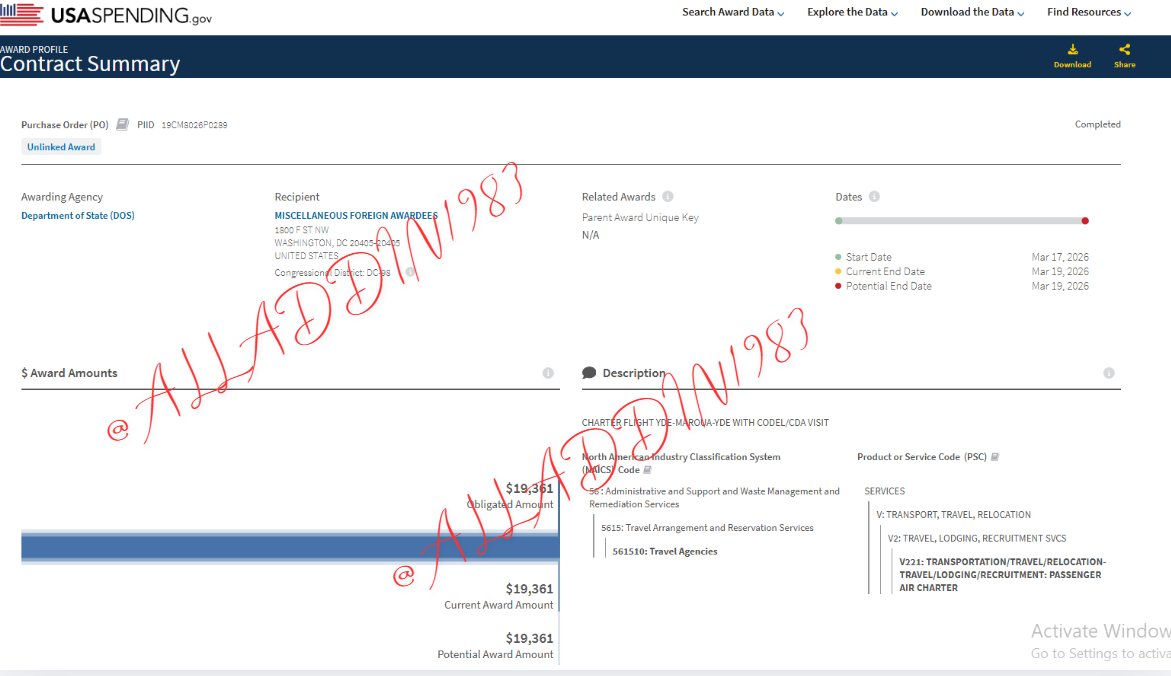The height and width of the screenshot is (676, 1171).
Task: Click the Parent Award Unique Key label
Action: (x=640, y=217)
